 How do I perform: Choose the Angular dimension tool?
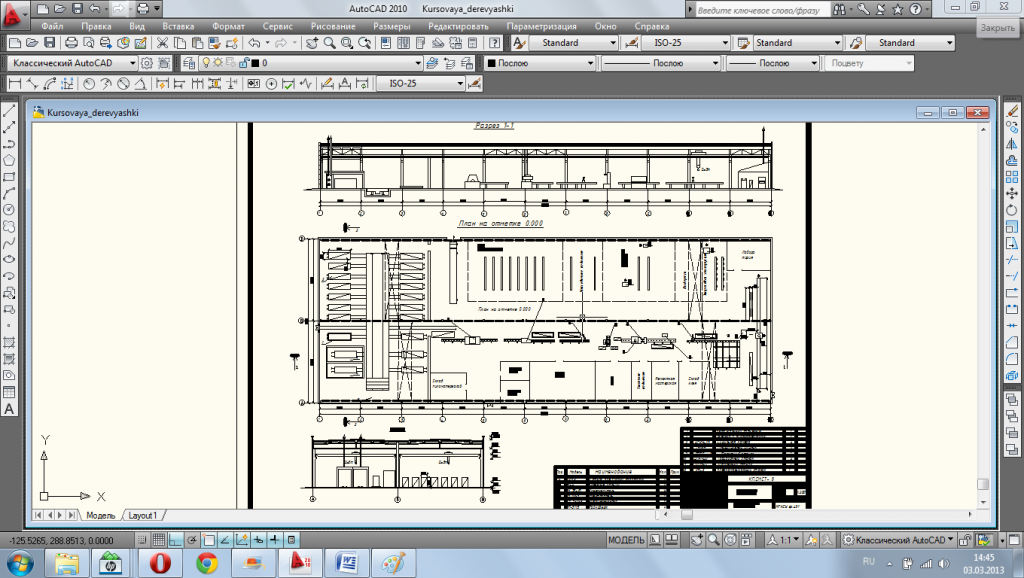click(x=140, y=84)
